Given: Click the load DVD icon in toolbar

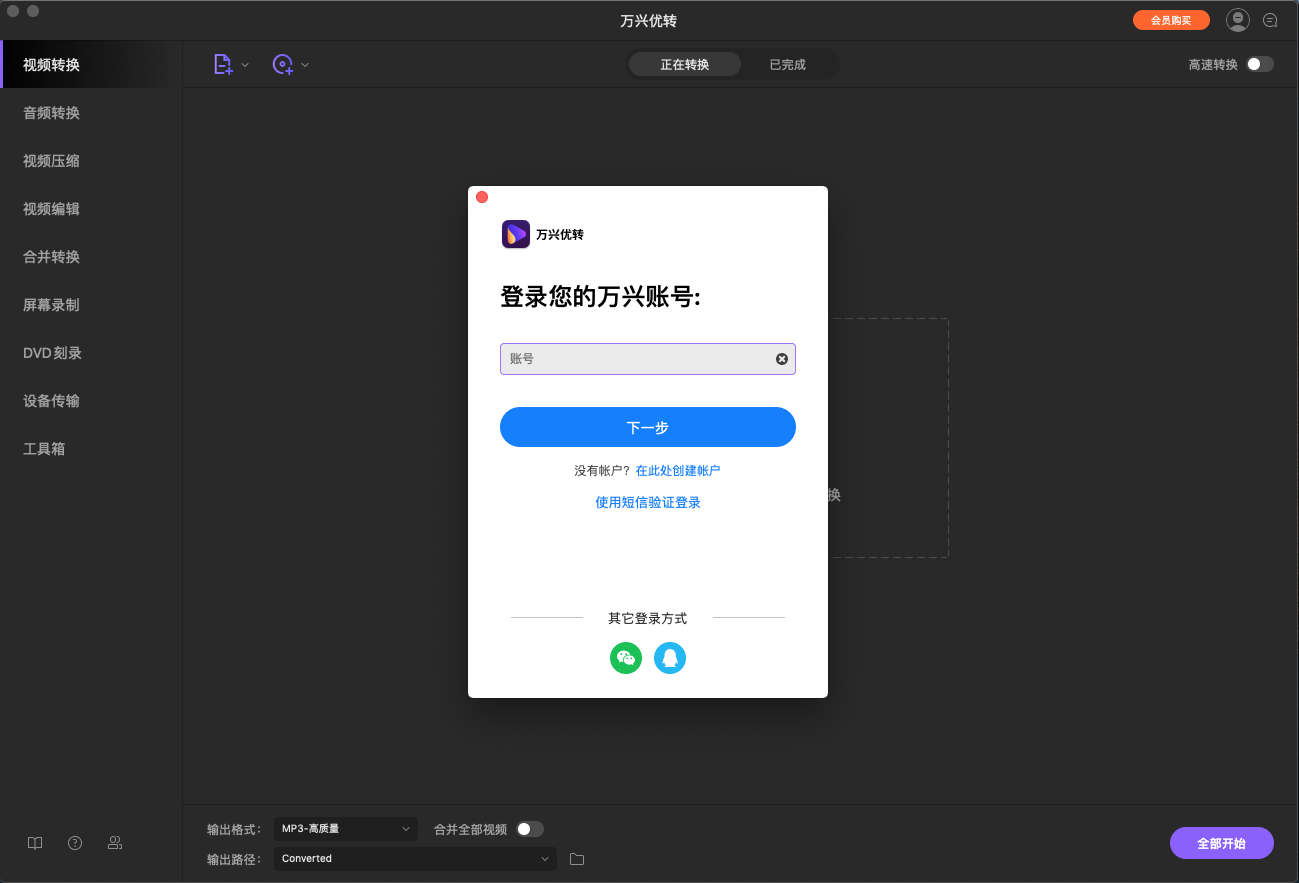Looking at the screenshot, I should pyautogui.click(x=284, y=63).
